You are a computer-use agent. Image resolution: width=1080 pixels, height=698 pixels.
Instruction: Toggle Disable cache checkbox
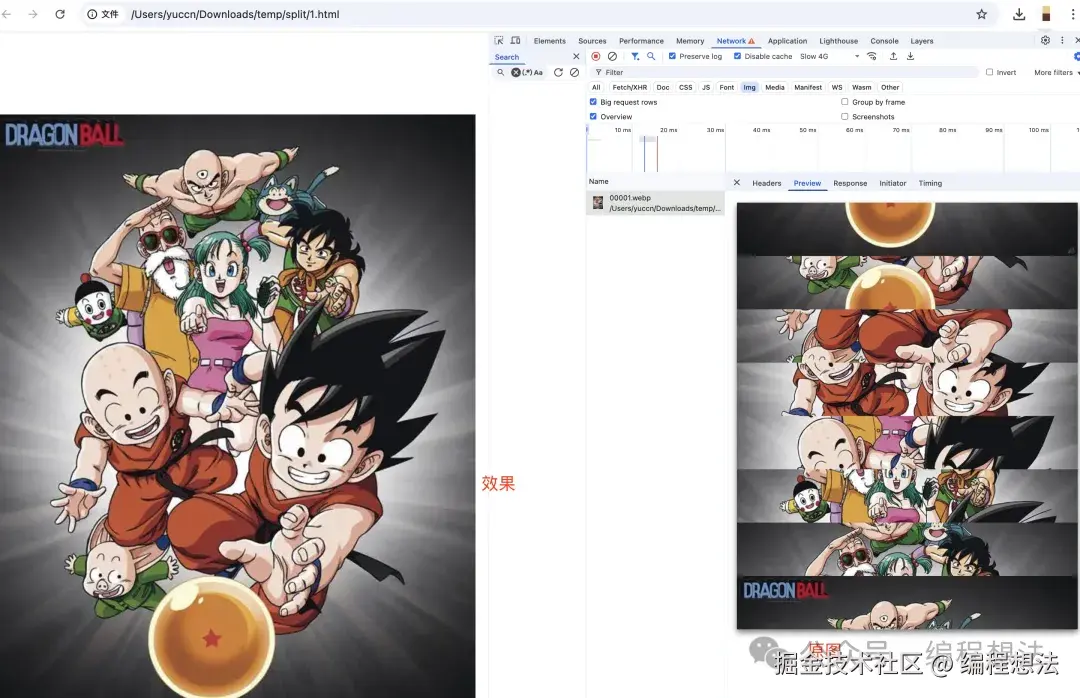click(737, 57)
